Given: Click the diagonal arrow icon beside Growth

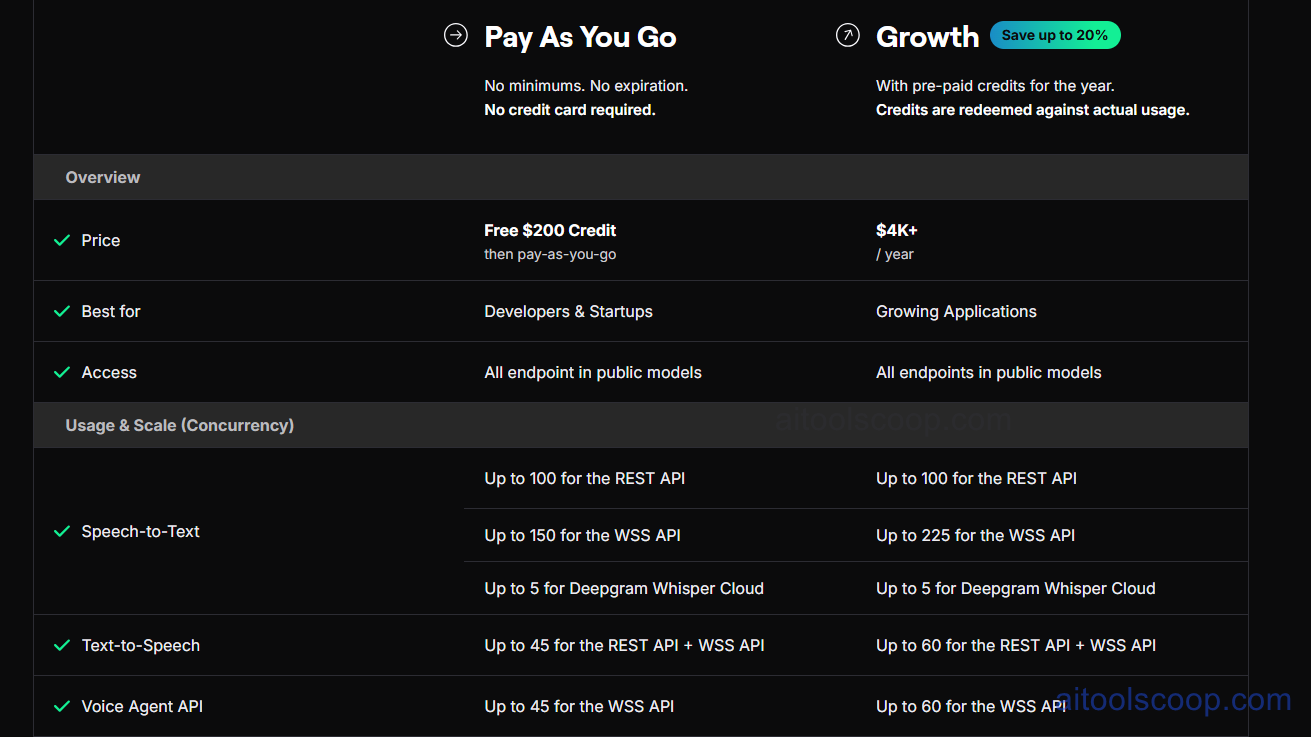Looking at the screenshot, I should (847, 34).
